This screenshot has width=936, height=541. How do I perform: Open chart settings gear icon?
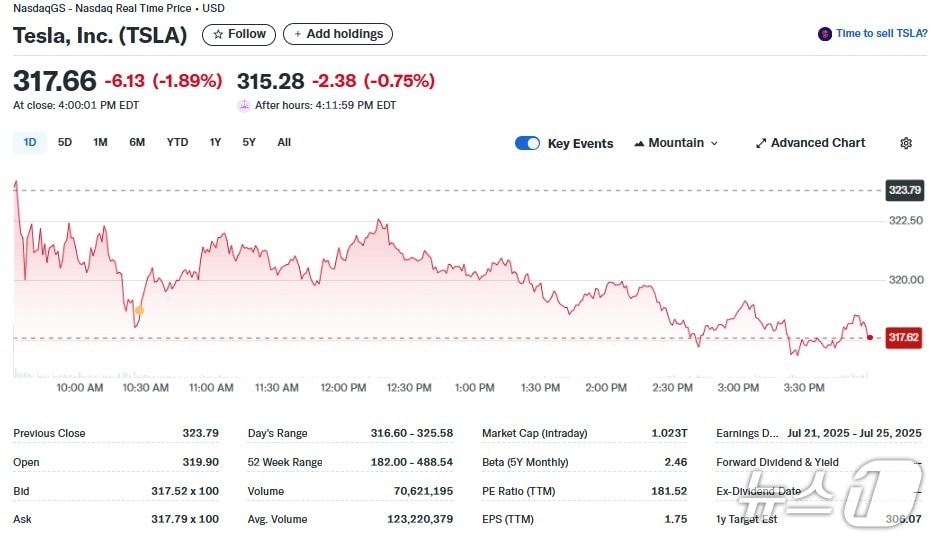(x=905, y=143)
